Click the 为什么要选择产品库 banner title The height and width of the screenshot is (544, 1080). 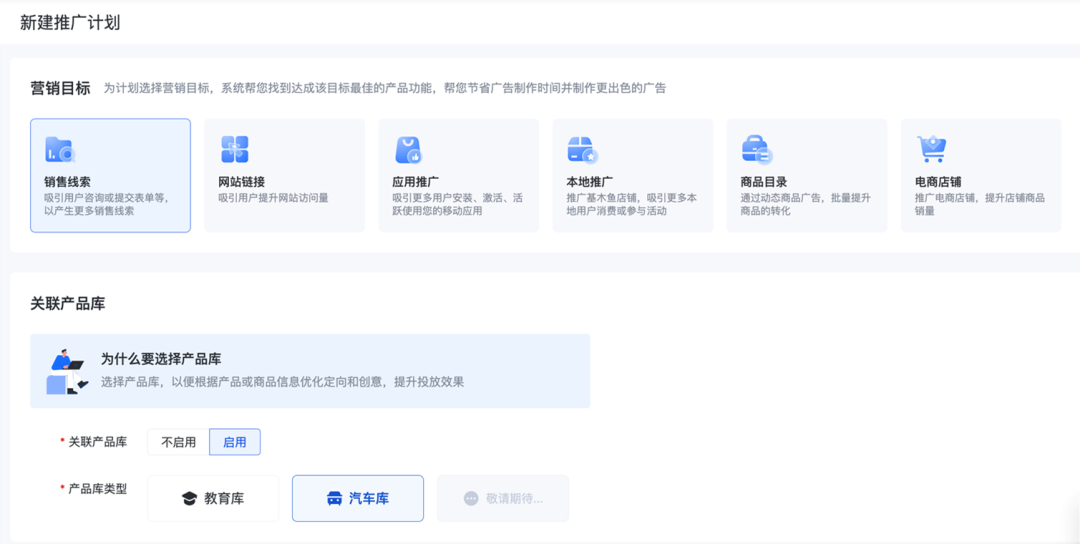(x=161, y=359)
